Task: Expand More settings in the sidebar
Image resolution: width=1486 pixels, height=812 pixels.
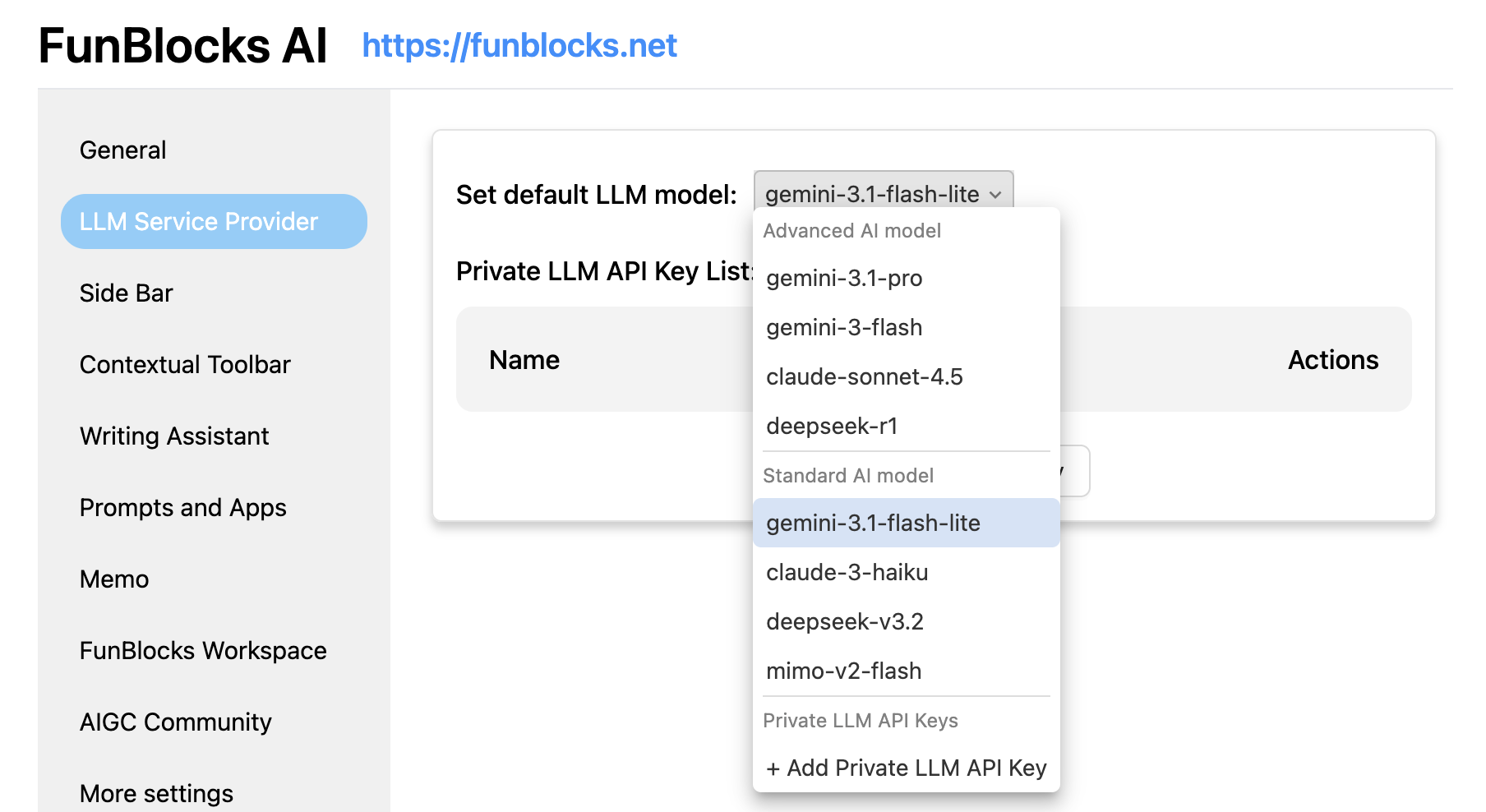Action: [x=155, y=792]
